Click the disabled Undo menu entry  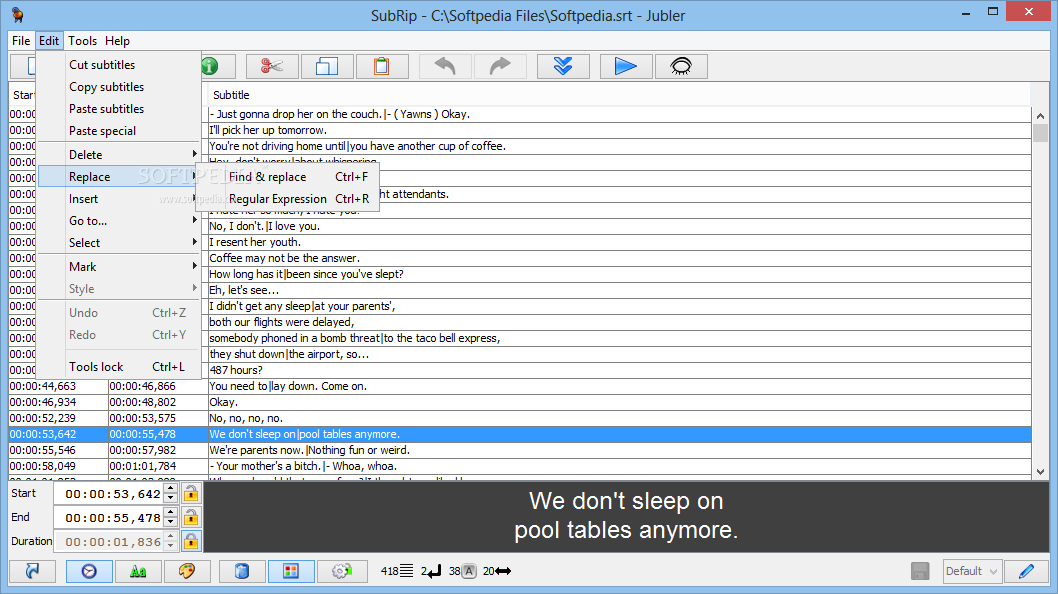[119, 313]
